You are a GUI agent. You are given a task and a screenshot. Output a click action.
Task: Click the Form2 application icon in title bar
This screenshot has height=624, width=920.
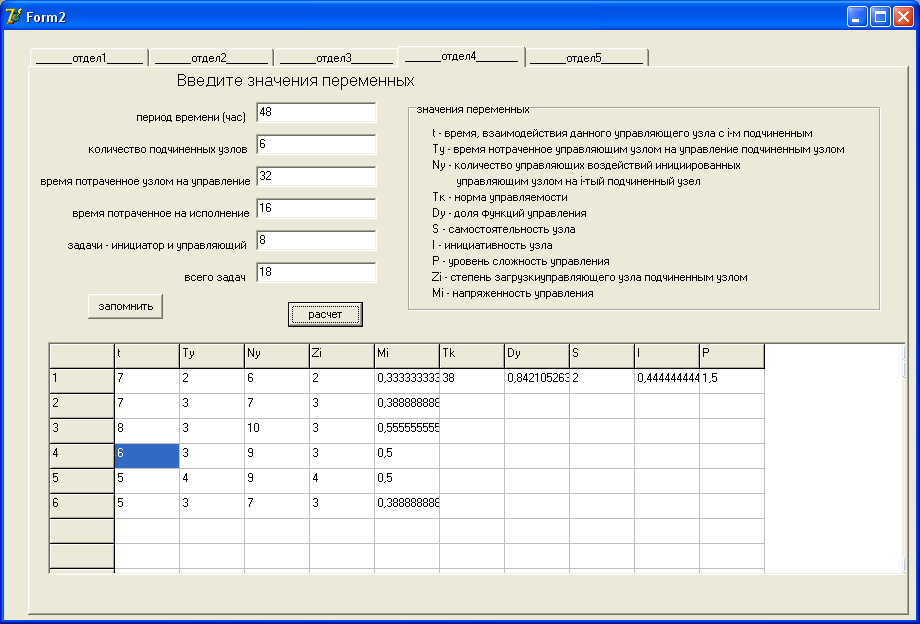pyautogui.click(x=14, y=16)
